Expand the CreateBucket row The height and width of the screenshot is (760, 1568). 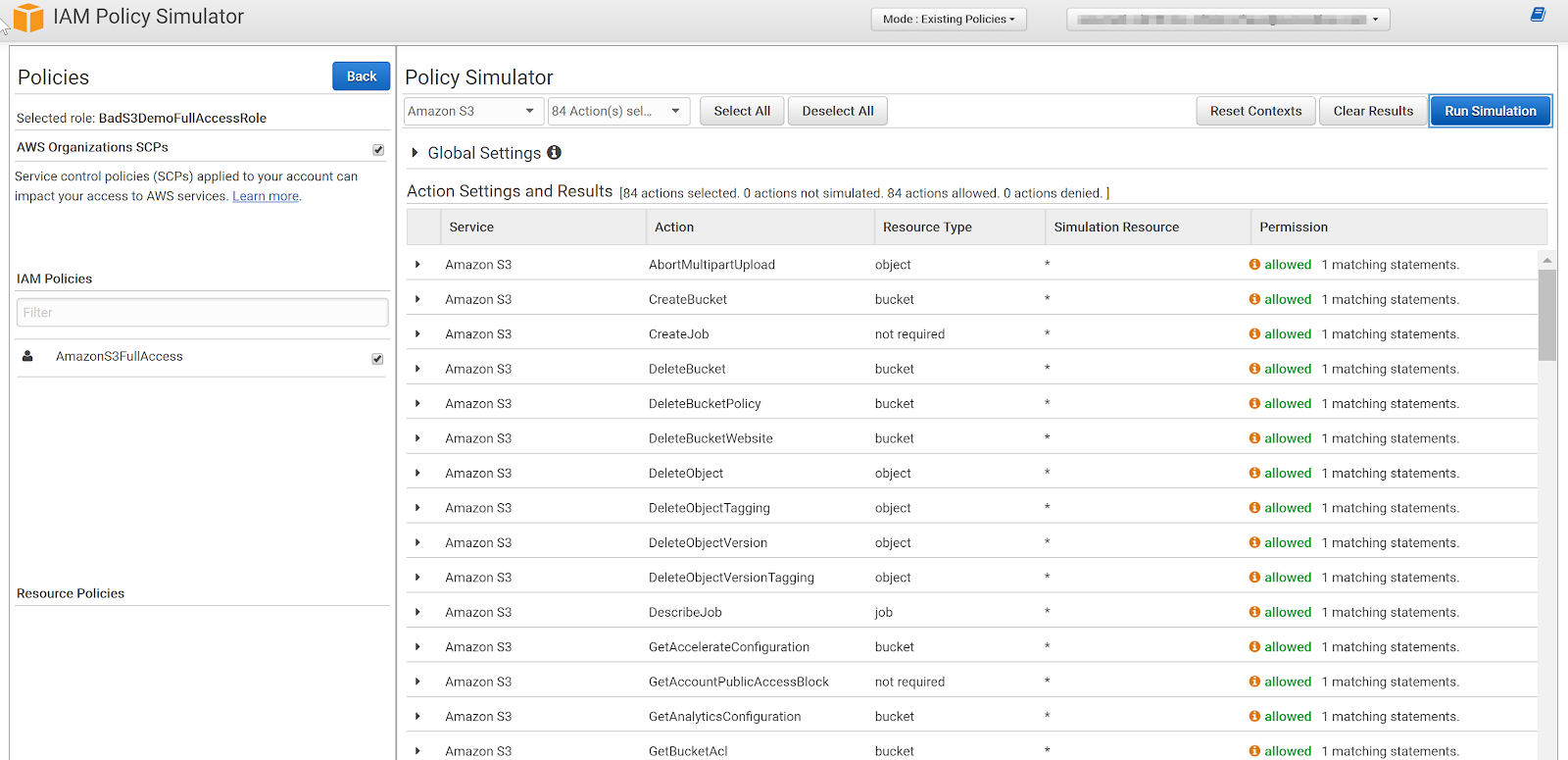[417, 299]
